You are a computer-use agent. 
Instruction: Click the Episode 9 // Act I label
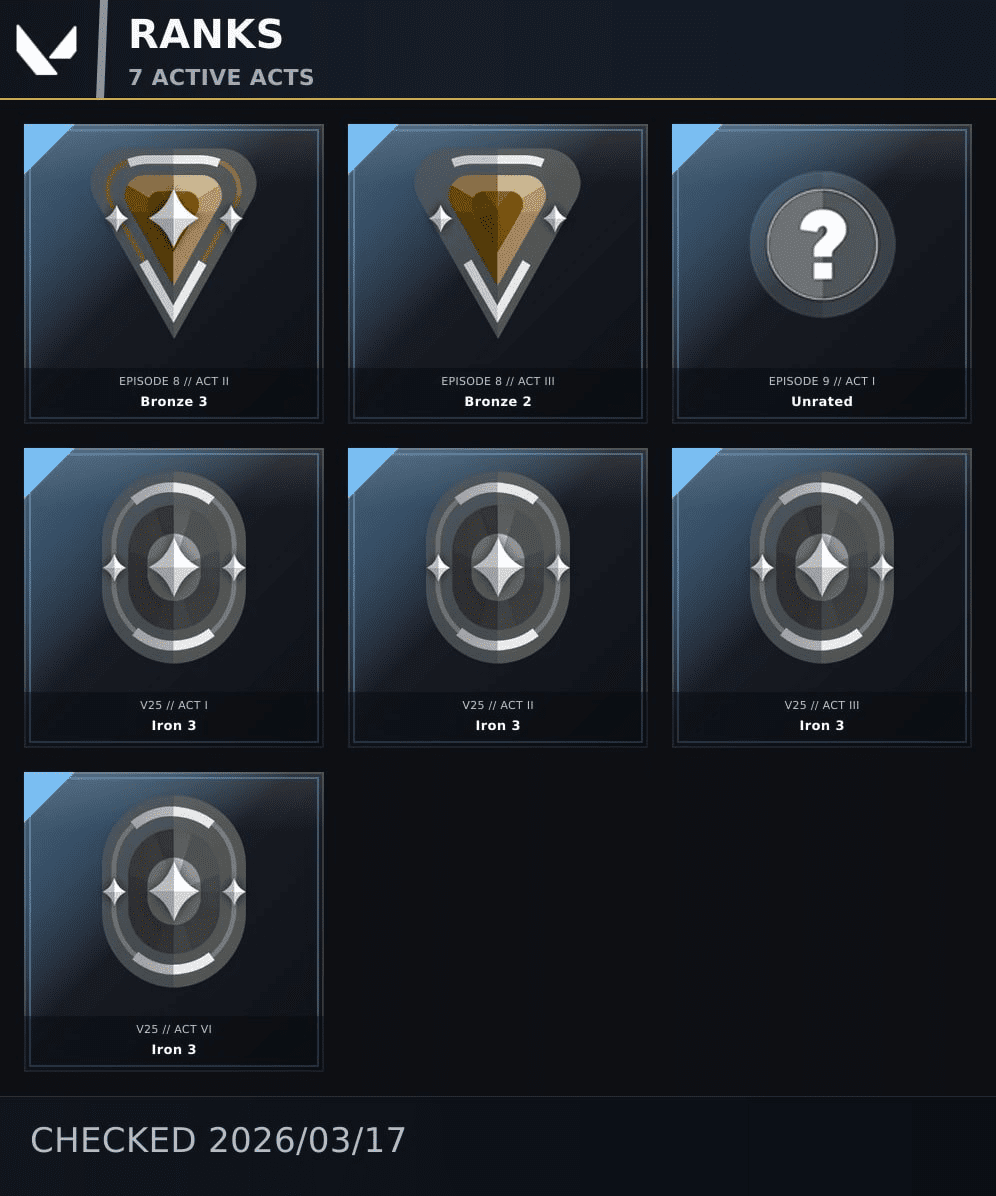coord(822,381)
